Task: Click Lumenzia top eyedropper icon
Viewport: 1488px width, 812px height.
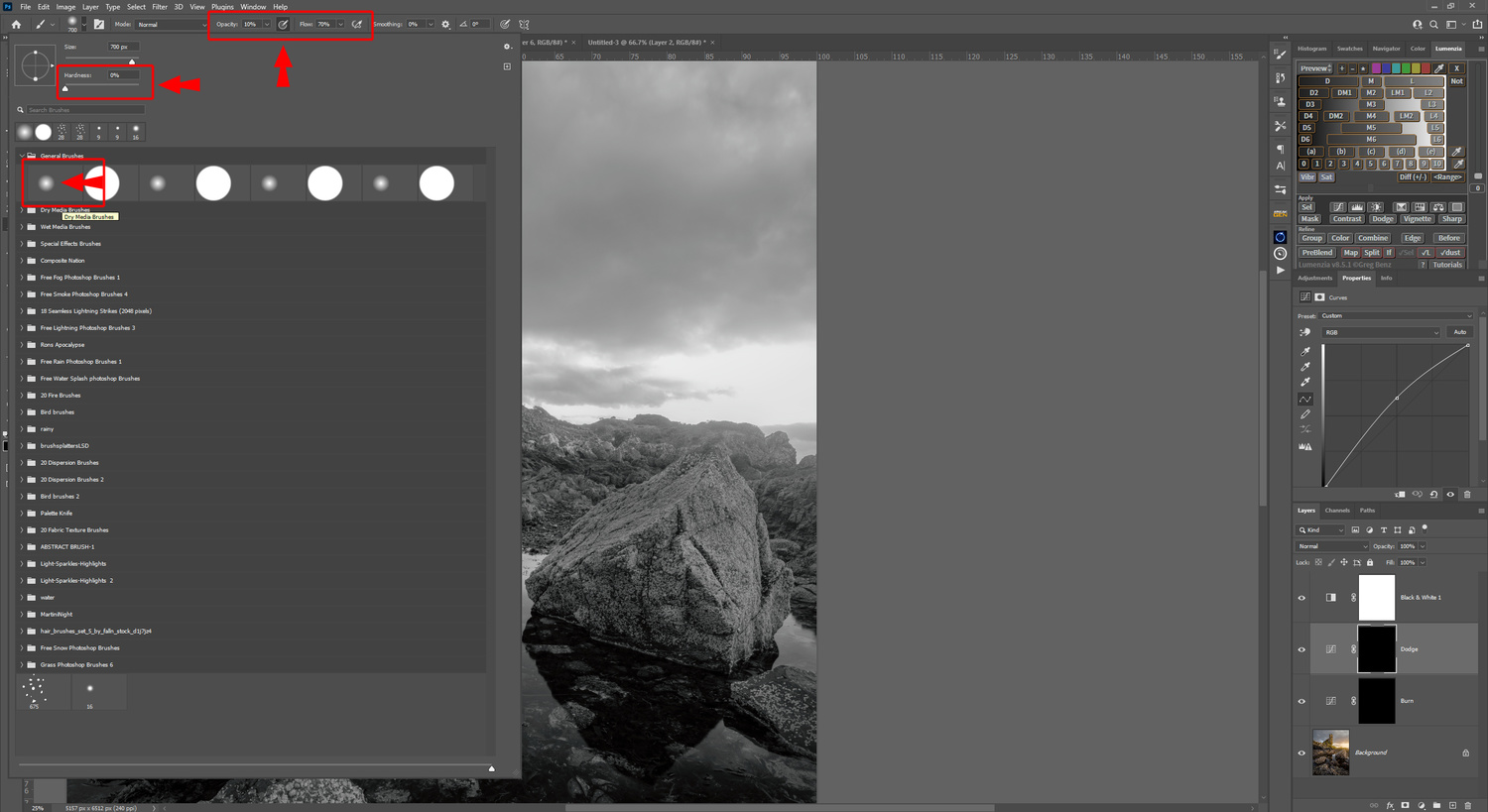Action: 1439,68
